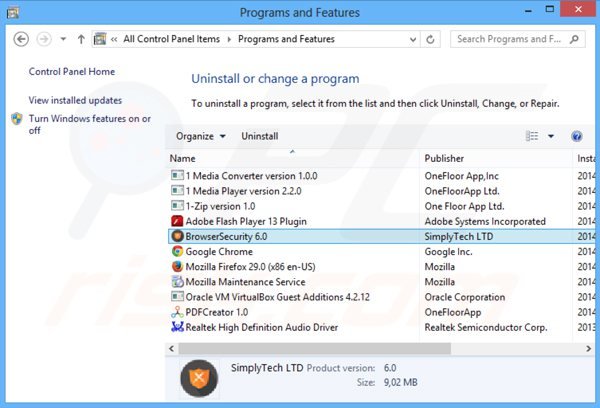This screenshot has width=600, height=408.
Task: Maximize the Programs and Features window
Action: point(549,10)
